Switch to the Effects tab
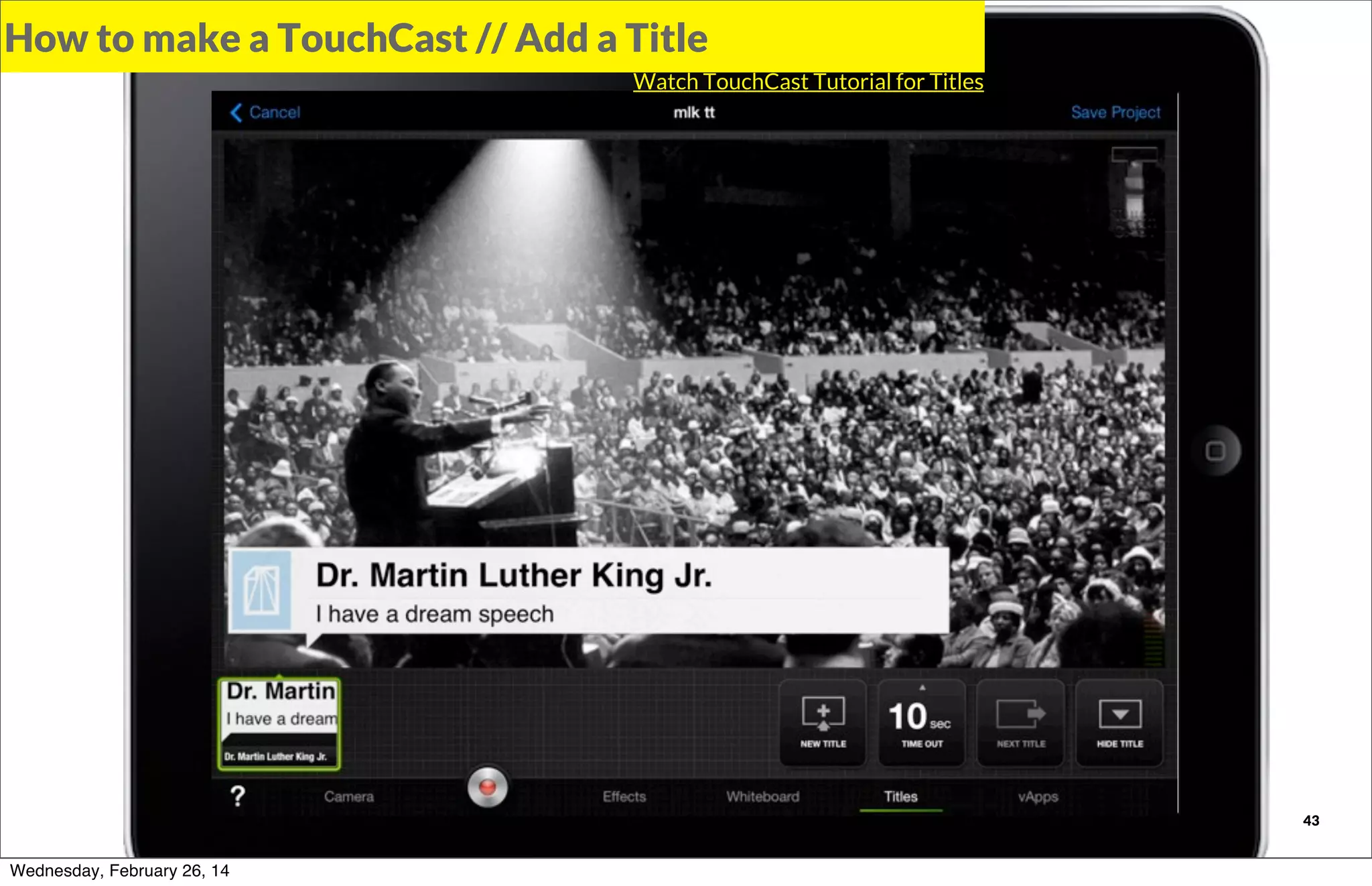This screenshot has height=886, width=1372. 624,797
